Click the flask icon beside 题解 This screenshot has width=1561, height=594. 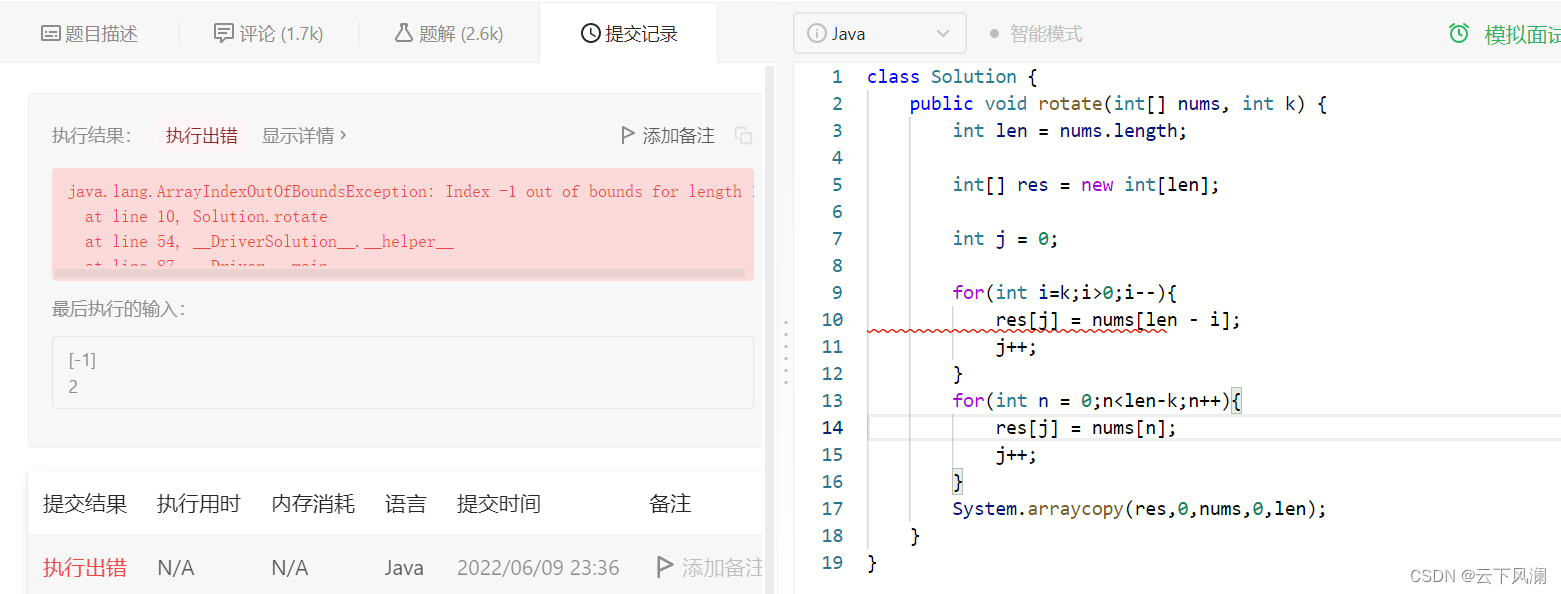[403, 33]
